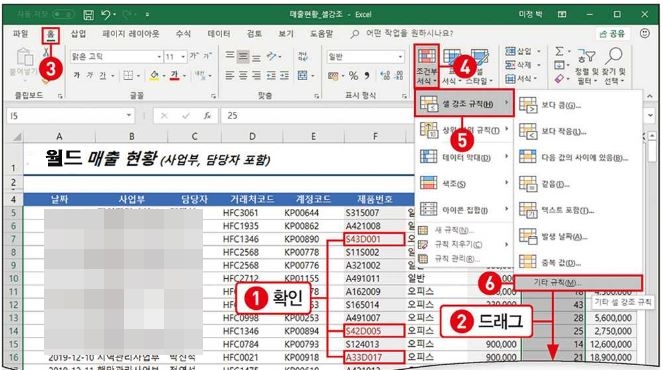
Task: Choose the 보다 큼 rule
Action: click(x=578, y=105)
